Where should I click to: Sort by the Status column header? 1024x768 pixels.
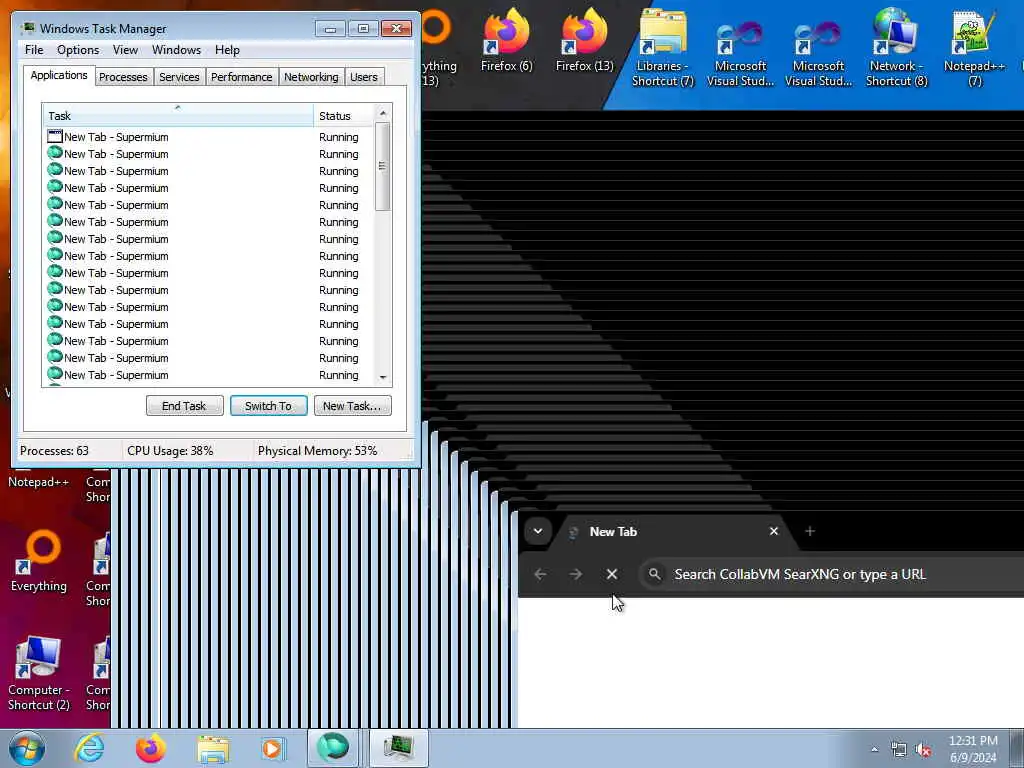[344, 116]
